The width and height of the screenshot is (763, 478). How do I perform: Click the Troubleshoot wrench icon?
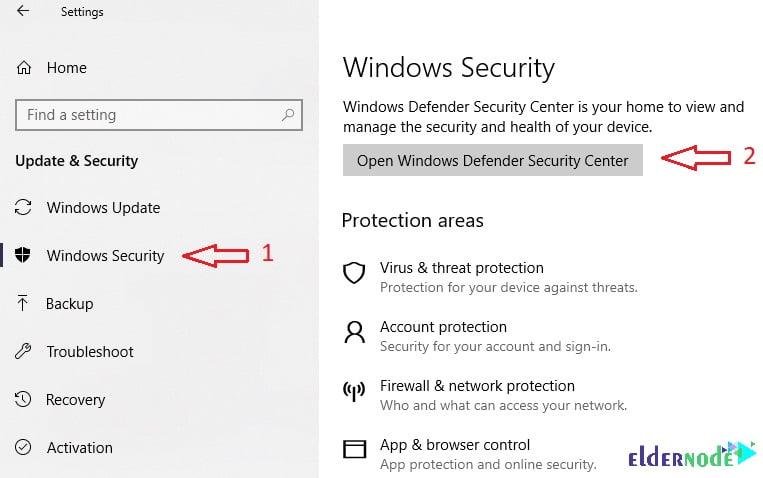pyautogui.click(x=23, y=351)
